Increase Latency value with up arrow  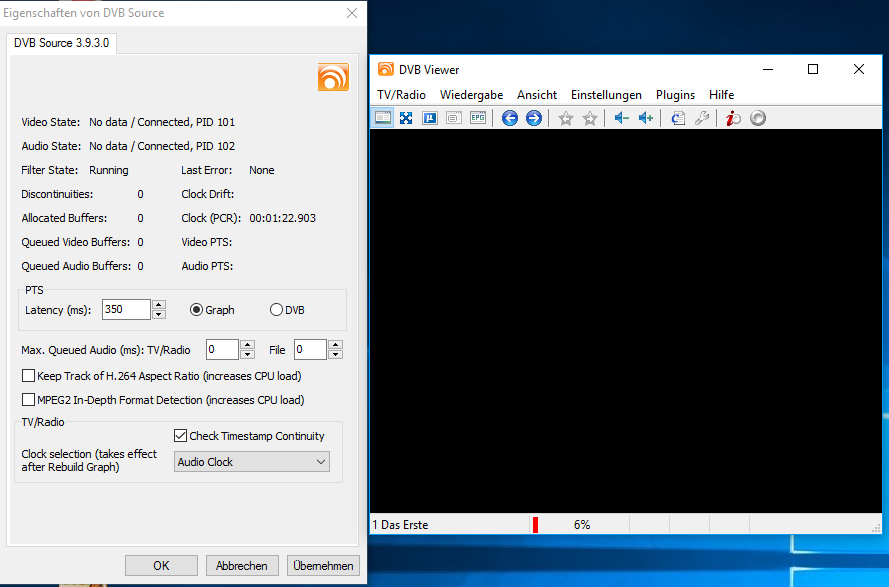pos(159,305)
